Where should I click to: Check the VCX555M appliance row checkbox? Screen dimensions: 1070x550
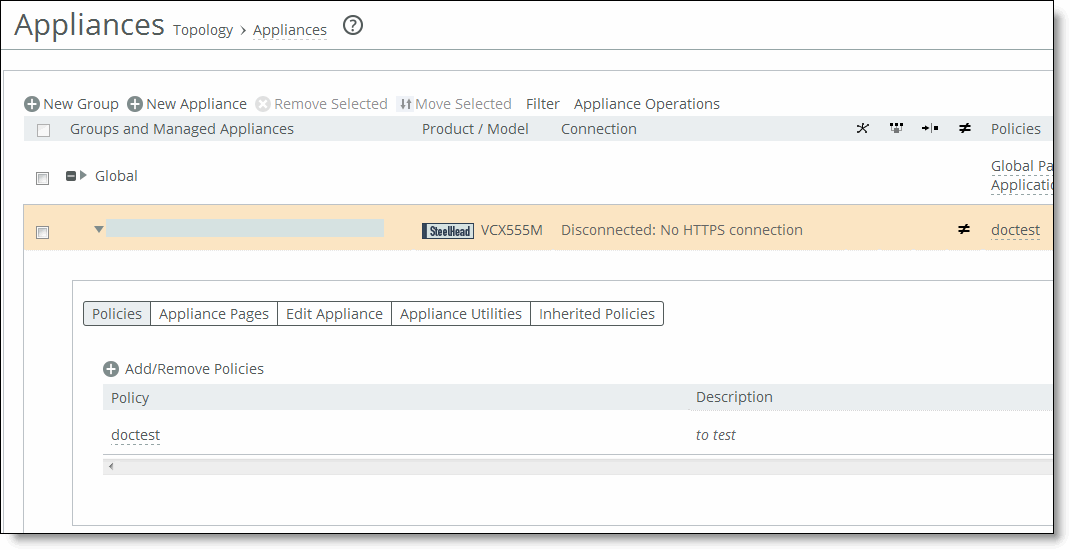(42, 232)
